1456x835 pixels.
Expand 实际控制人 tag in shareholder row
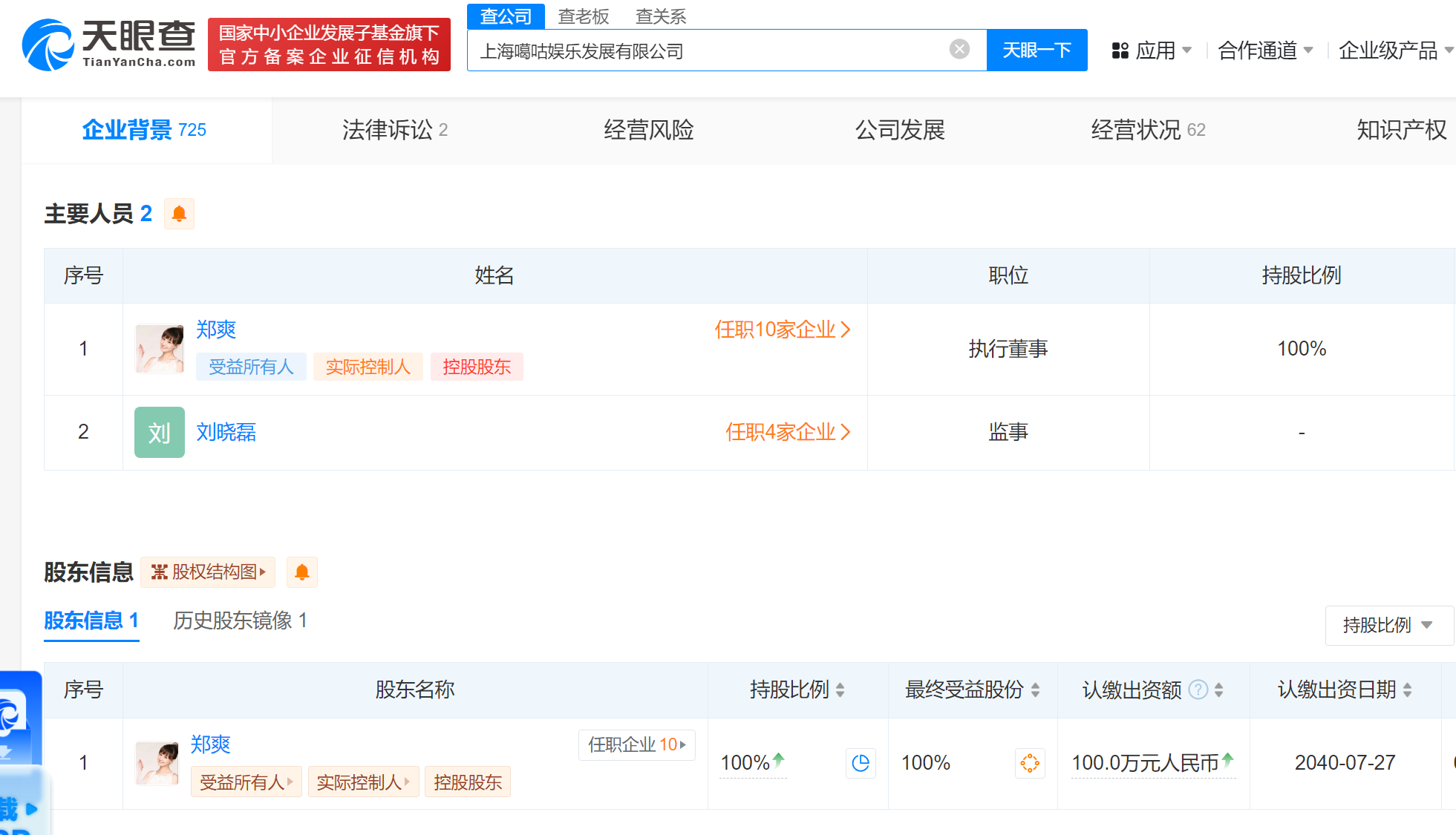point(363,782)
